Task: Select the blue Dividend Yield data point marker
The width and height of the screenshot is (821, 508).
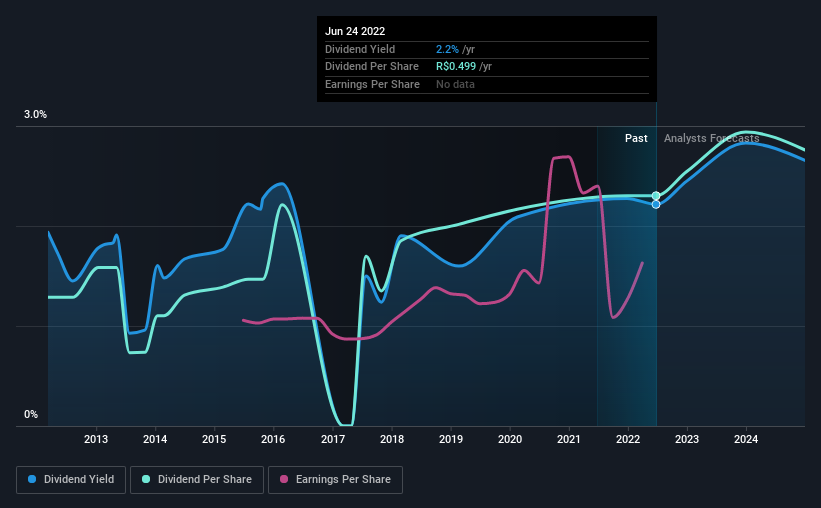Action: coord(656,204)
